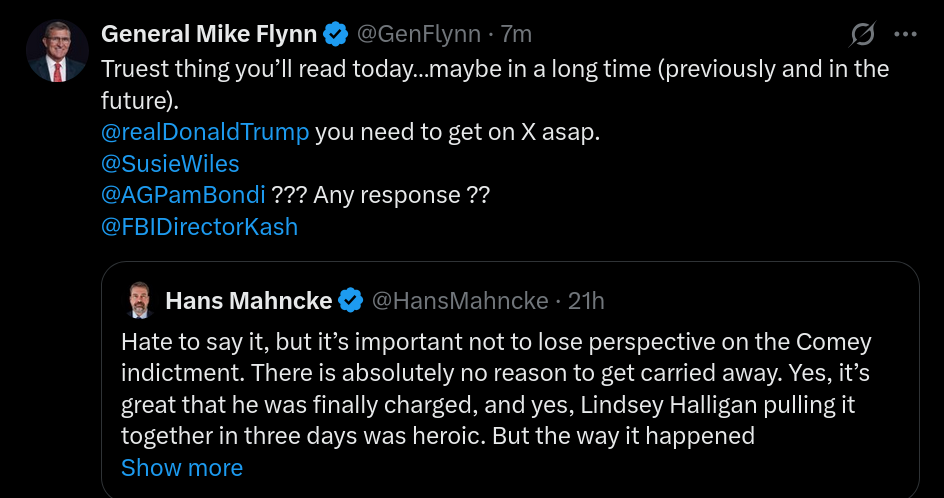This screenshot has width=944, height=498.
Task: Click General Mike Flynn's blue verified badge
Action: (x=337, y=35)
